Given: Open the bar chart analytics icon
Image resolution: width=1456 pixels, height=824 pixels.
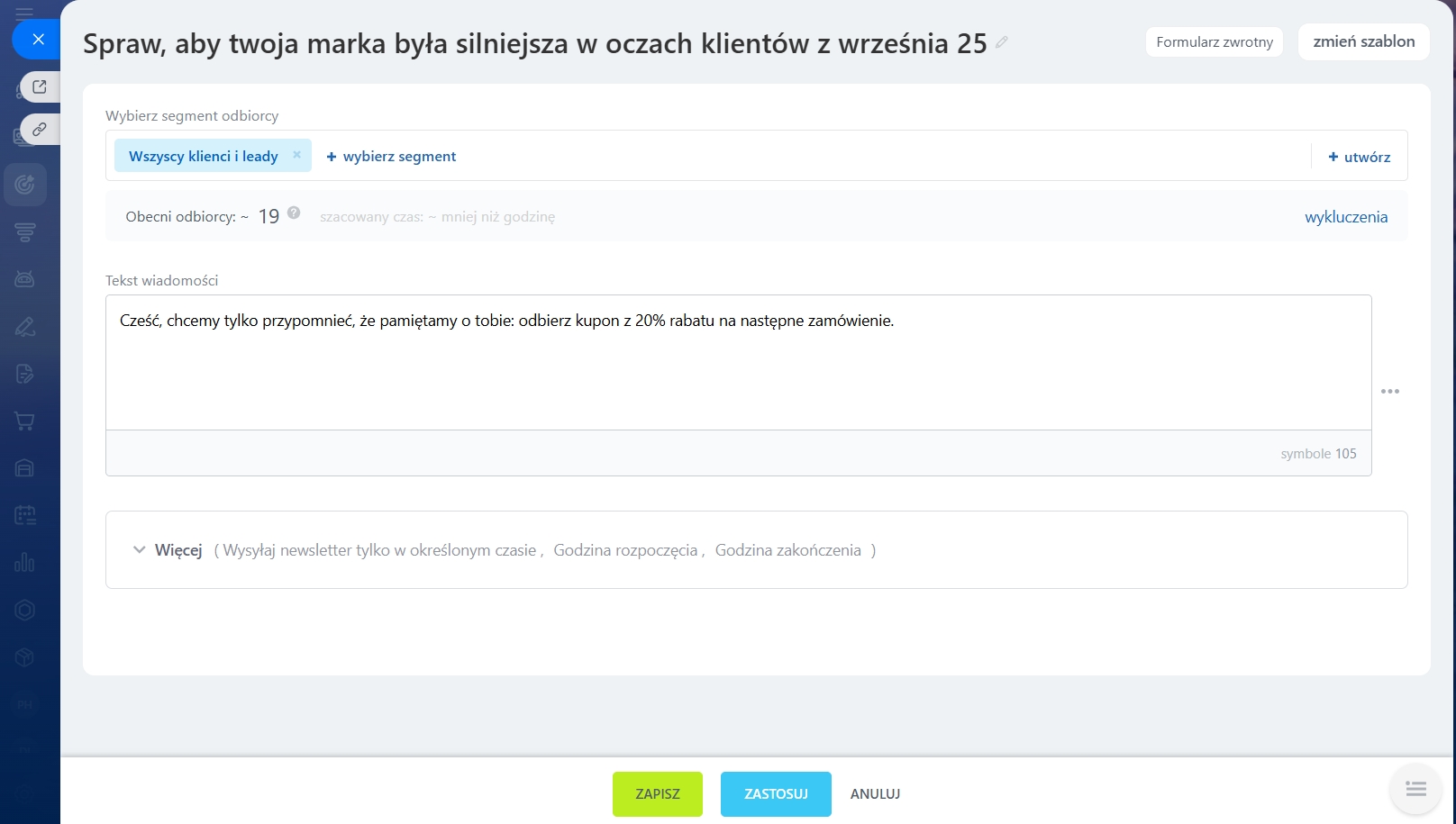Looking at the screenshot, I should [x=25, y=563].
